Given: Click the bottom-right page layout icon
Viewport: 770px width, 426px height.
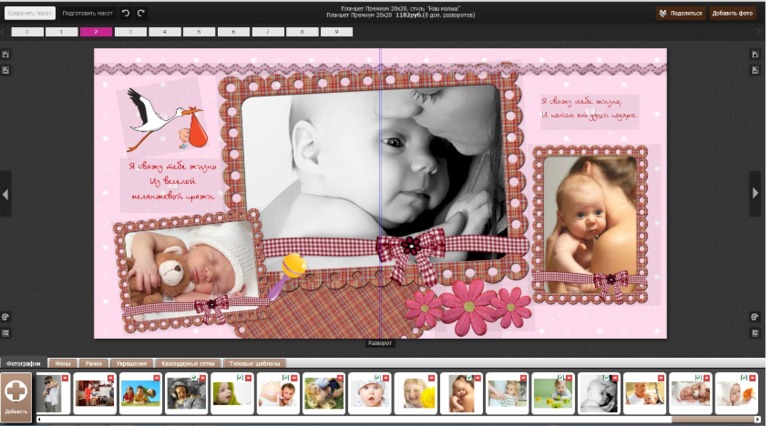Looking at the screenshot, I should (756, 332).
